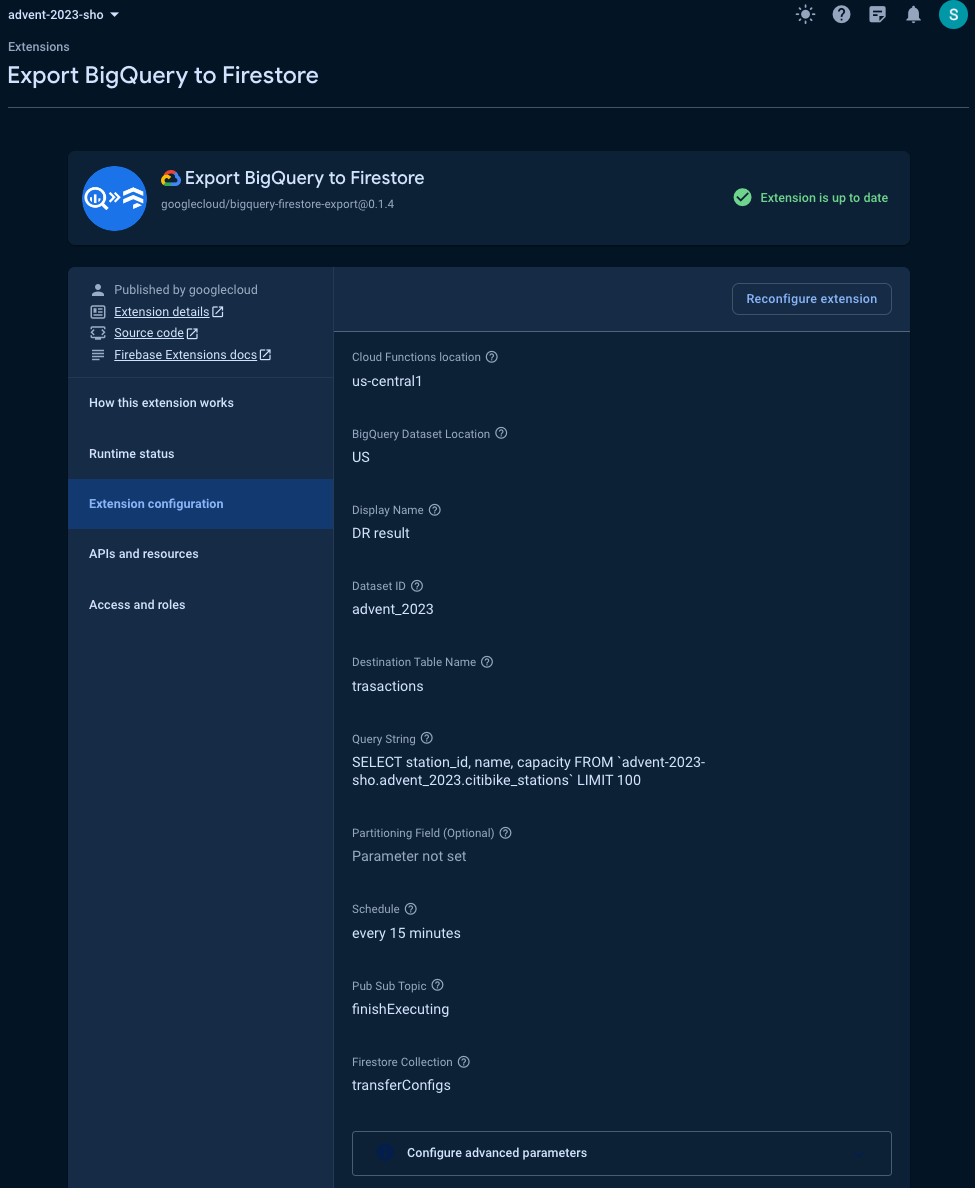Show help for Query String
The height and width of the screenshot is (1188, 975).
[x=427, y=738]
